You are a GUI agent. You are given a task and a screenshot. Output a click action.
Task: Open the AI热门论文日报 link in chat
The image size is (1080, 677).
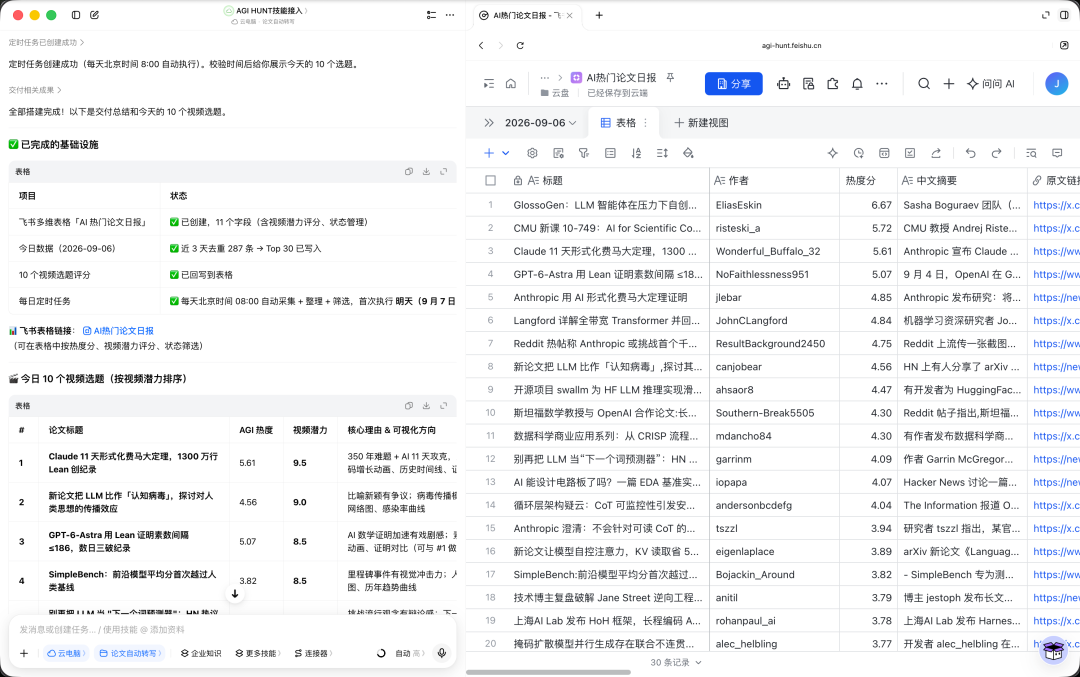pyautogui.click(x=118, y=331)
